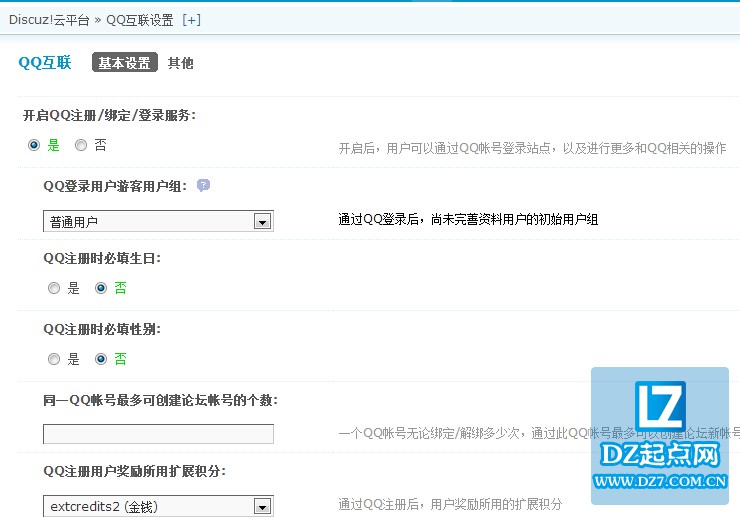Choose 否 for QQ注册时必填性别
740x517 pixels.
point(101,359)
